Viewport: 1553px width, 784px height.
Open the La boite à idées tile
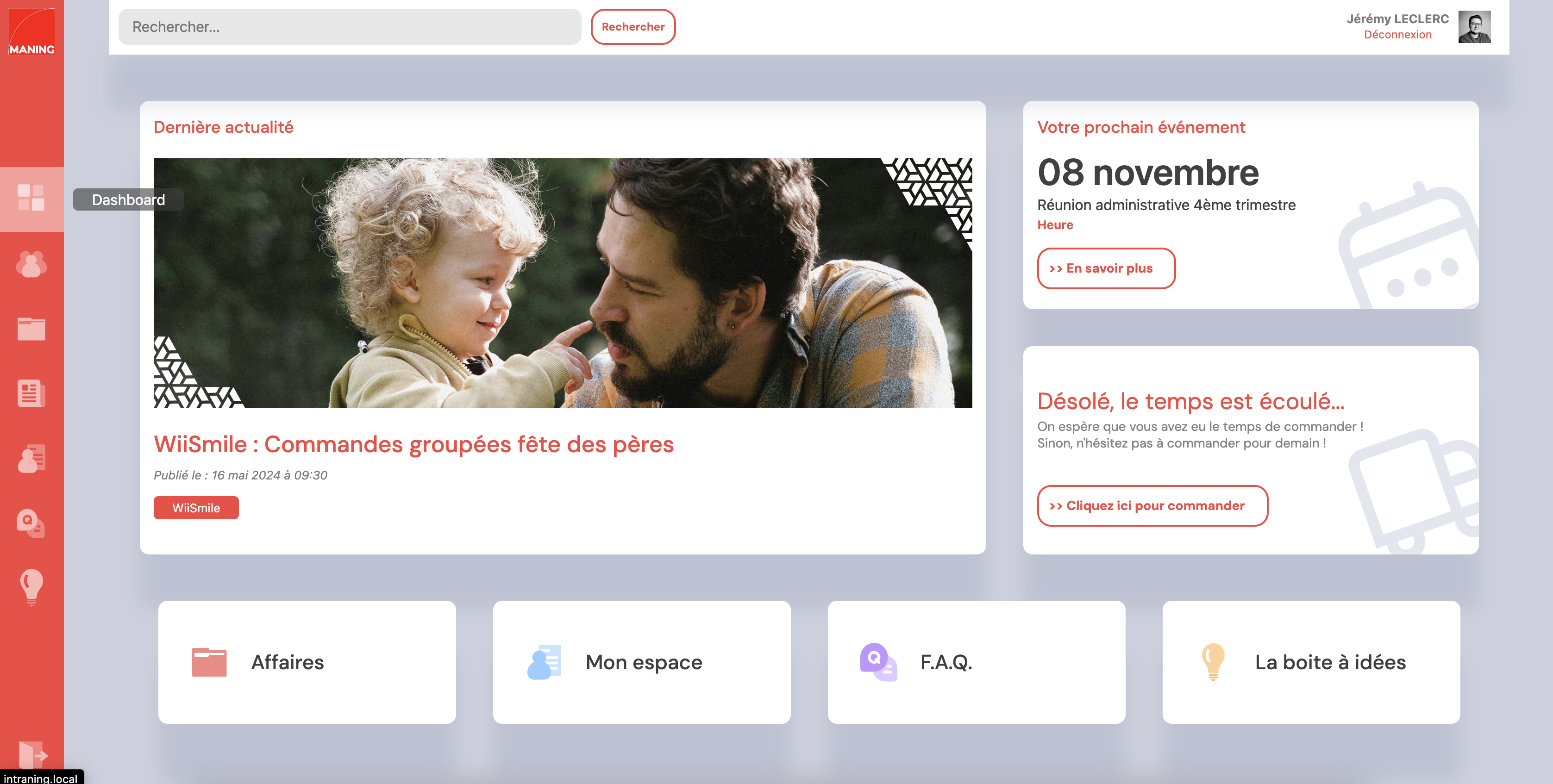point(1311,662)
